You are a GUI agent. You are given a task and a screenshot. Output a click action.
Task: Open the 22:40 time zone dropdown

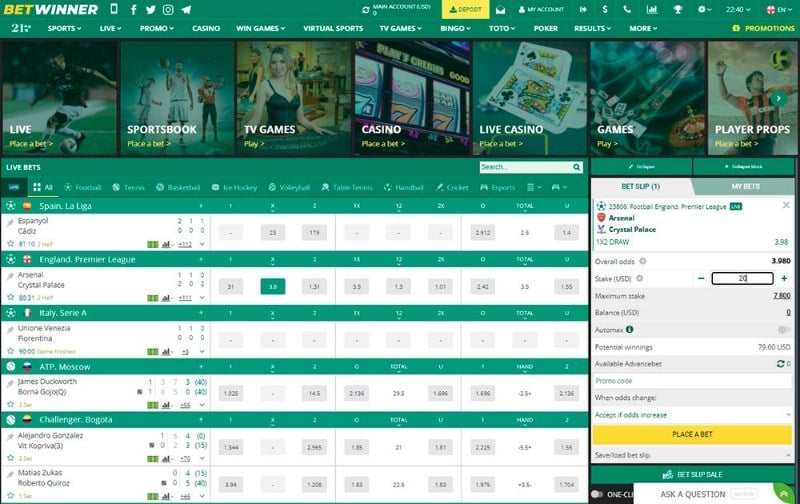[738, 9]
